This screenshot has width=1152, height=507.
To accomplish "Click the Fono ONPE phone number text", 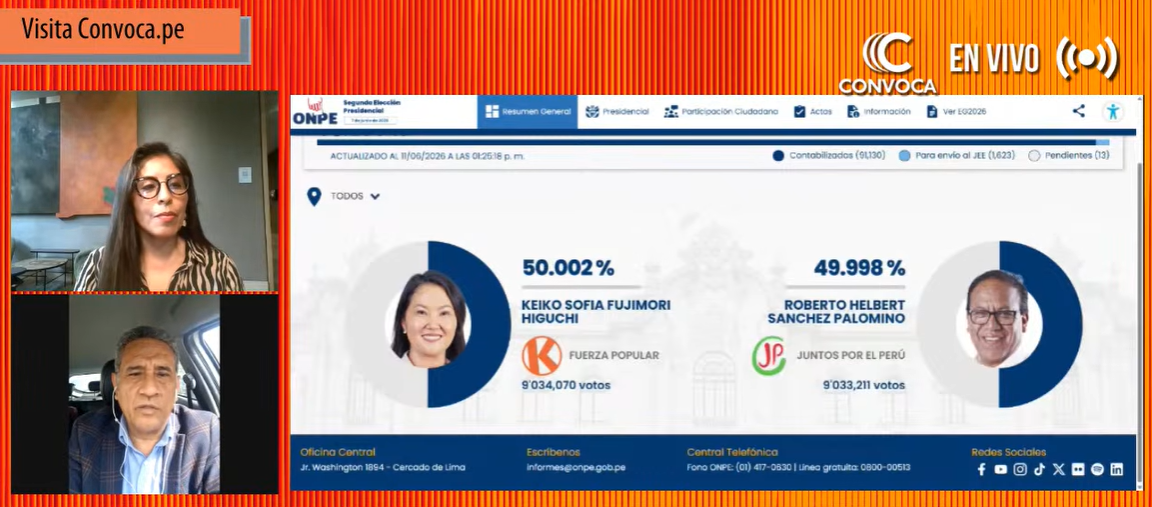I will click(x=799, y=467).
